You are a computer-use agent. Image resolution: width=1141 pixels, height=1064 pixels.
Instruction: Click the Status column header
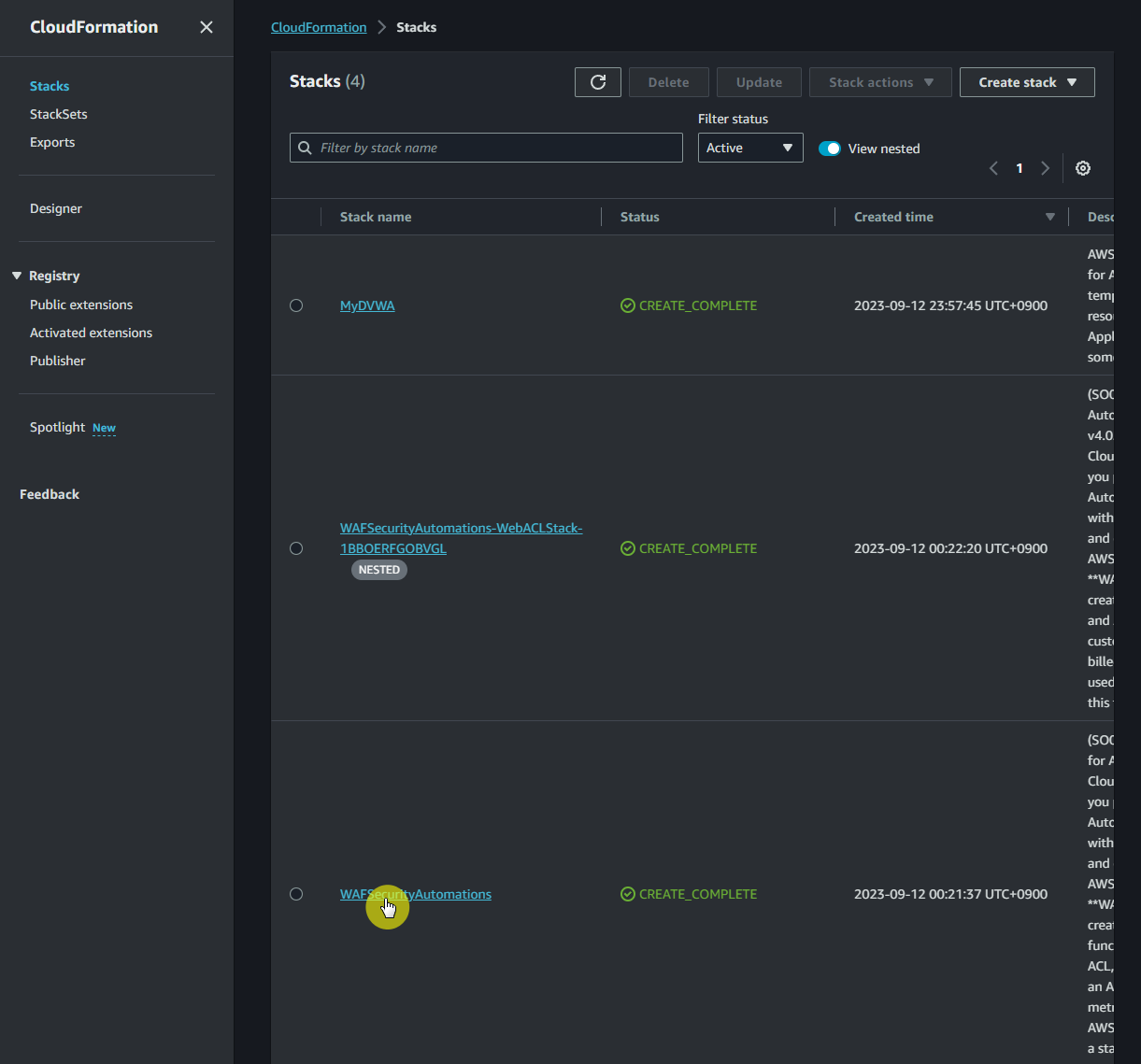pos(640,217)
